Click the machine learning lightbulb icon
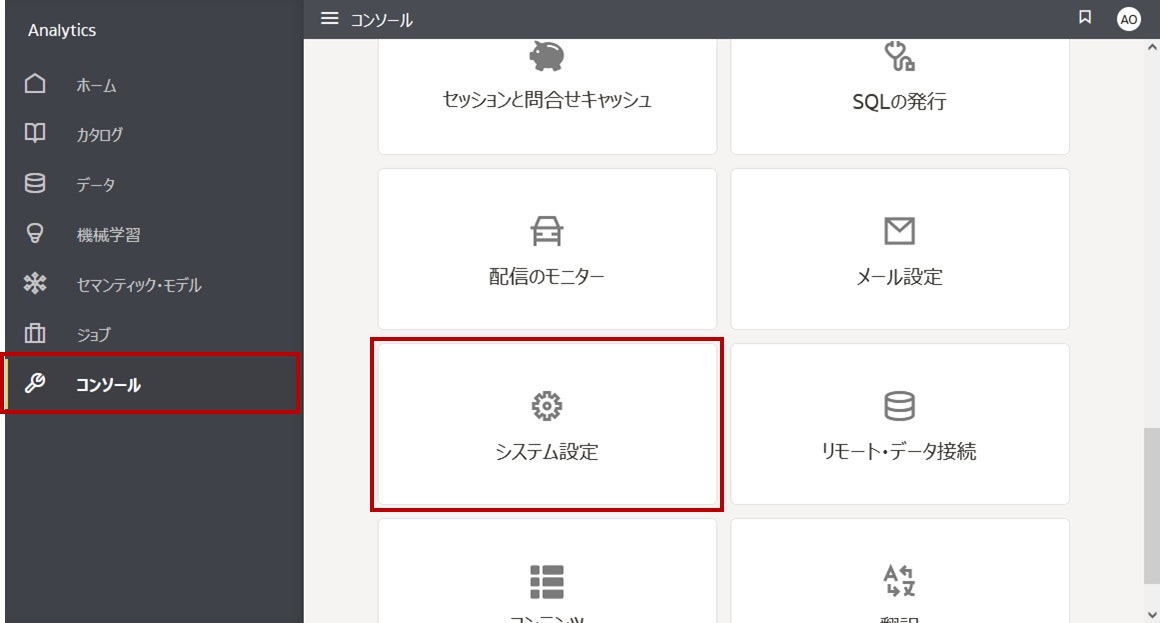1160x623 pixels. [x=35, y=233]
